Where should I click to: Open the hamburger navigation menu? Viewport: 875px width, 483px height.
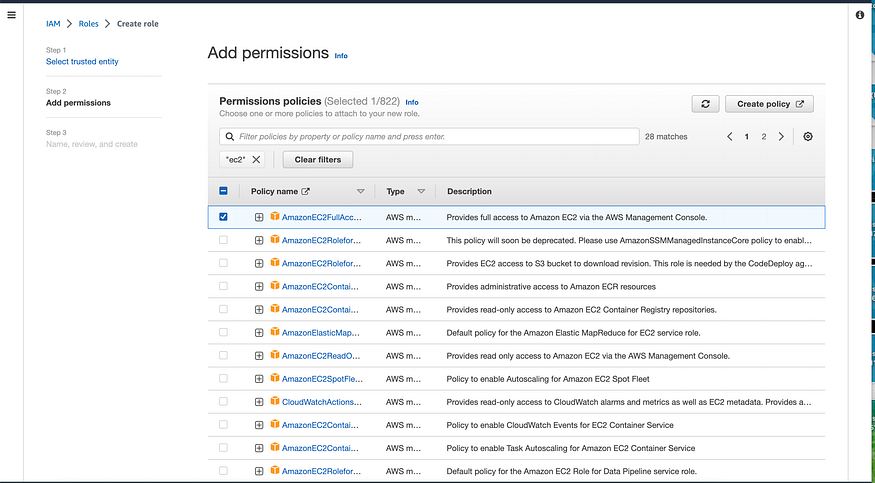pyautogui.click(x=12, y=16)
